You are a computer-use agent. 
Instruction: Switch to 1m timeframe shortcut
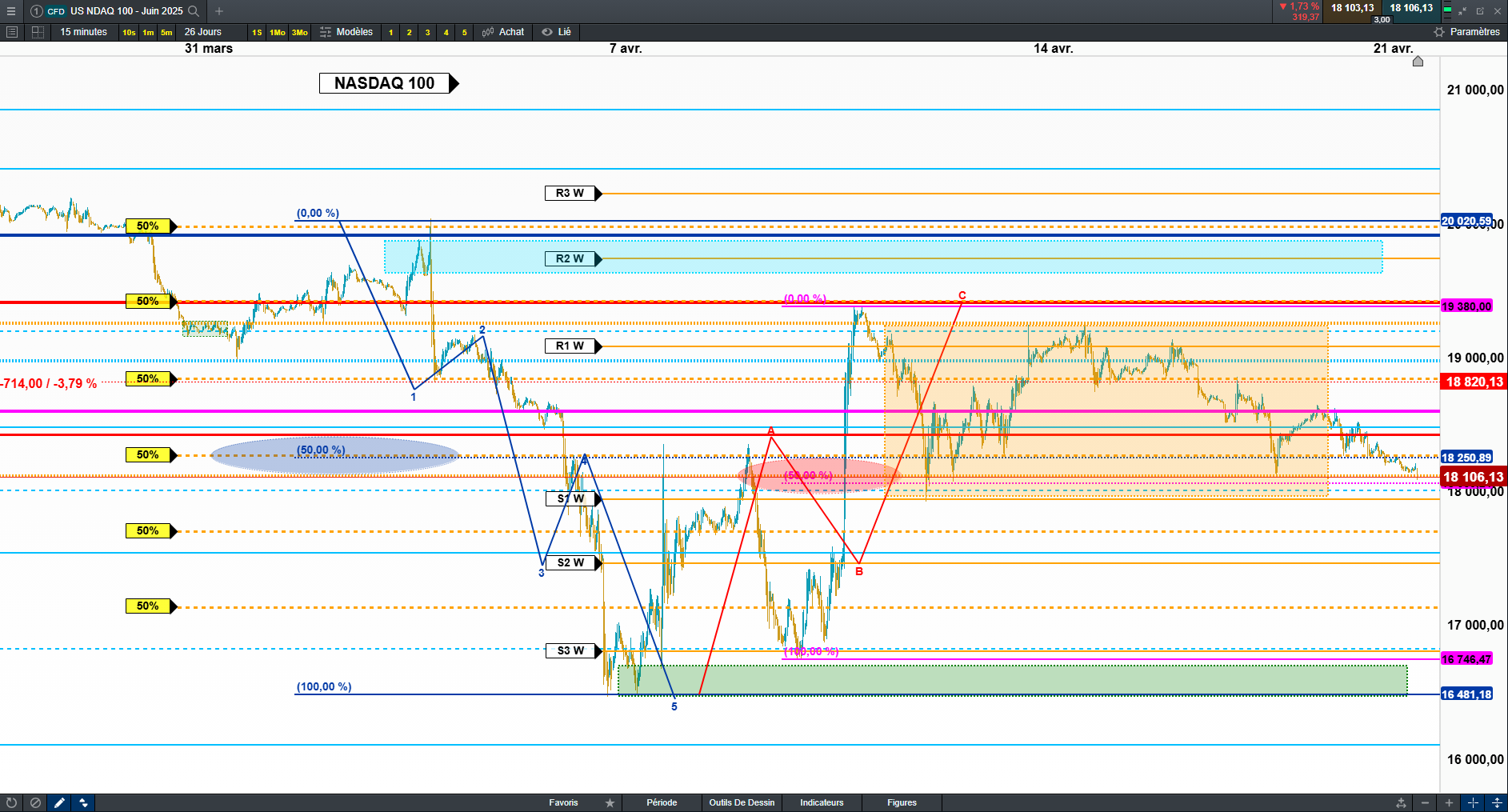pyautogui.click(x=148, y=33)
